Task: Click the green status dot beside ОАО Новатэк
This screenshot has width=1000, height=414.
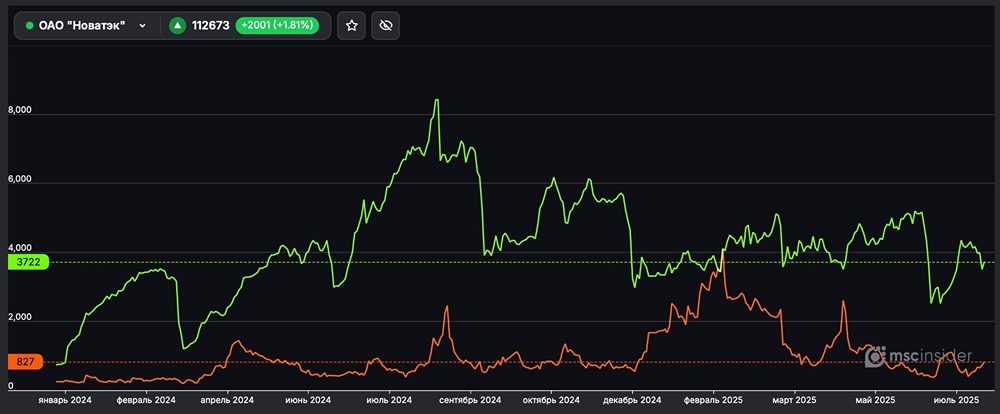Action: [29, 26]
